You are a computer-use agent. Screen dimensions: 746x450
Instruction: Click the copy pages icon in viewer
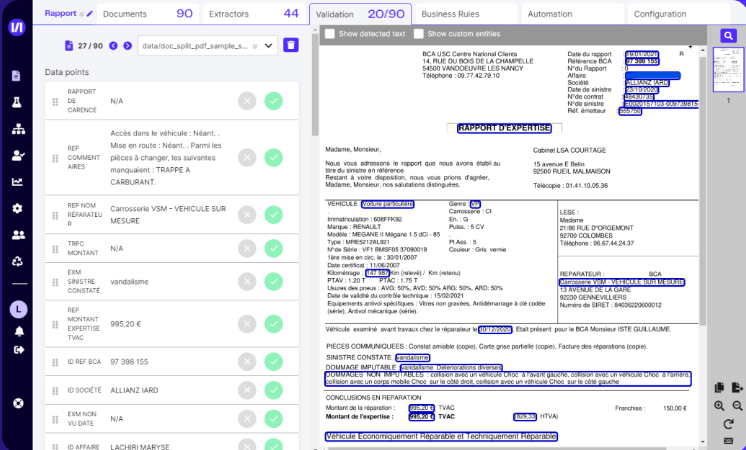click(x=719, y=388)
